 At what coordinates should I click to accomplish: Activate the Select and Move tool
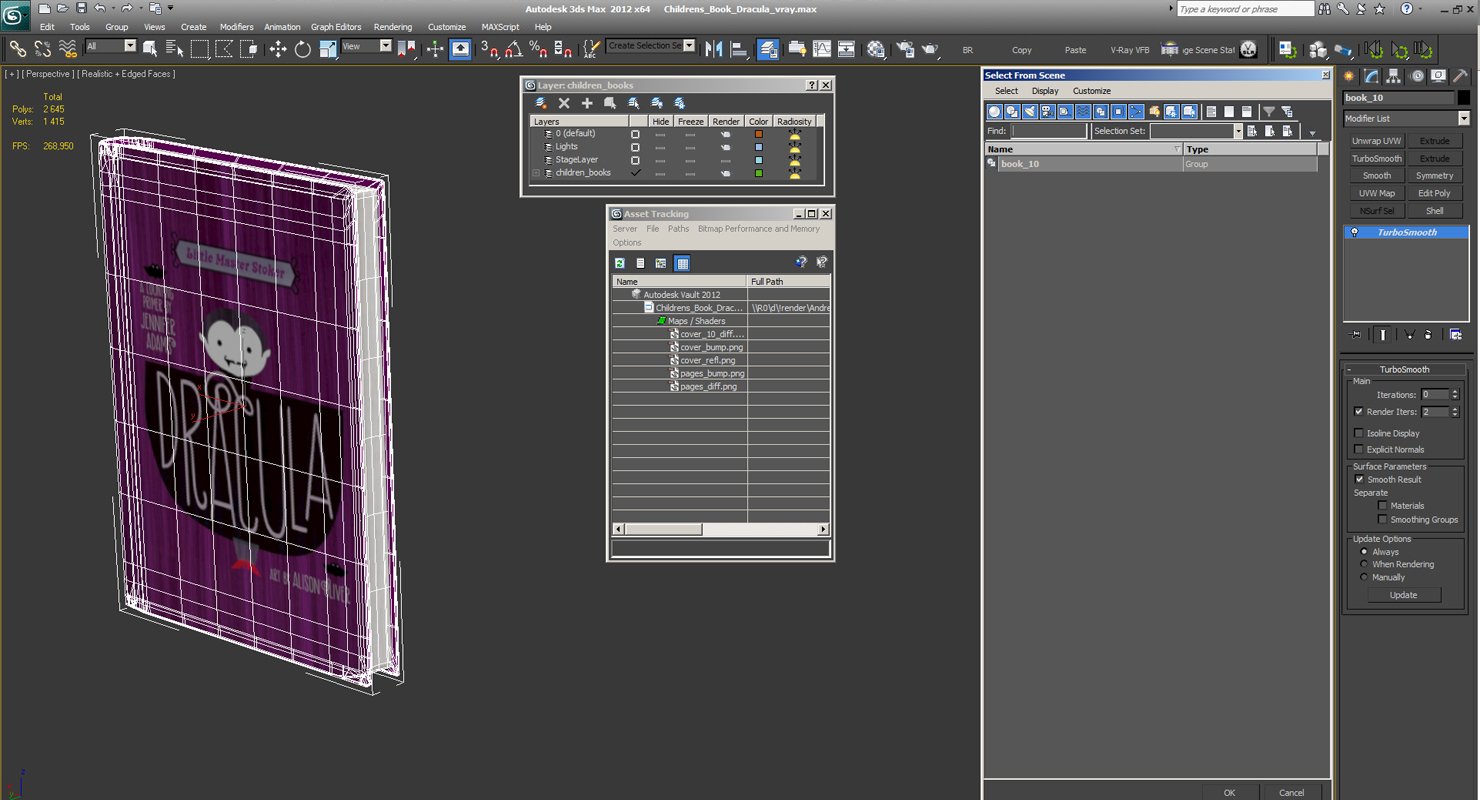point(278,49)
